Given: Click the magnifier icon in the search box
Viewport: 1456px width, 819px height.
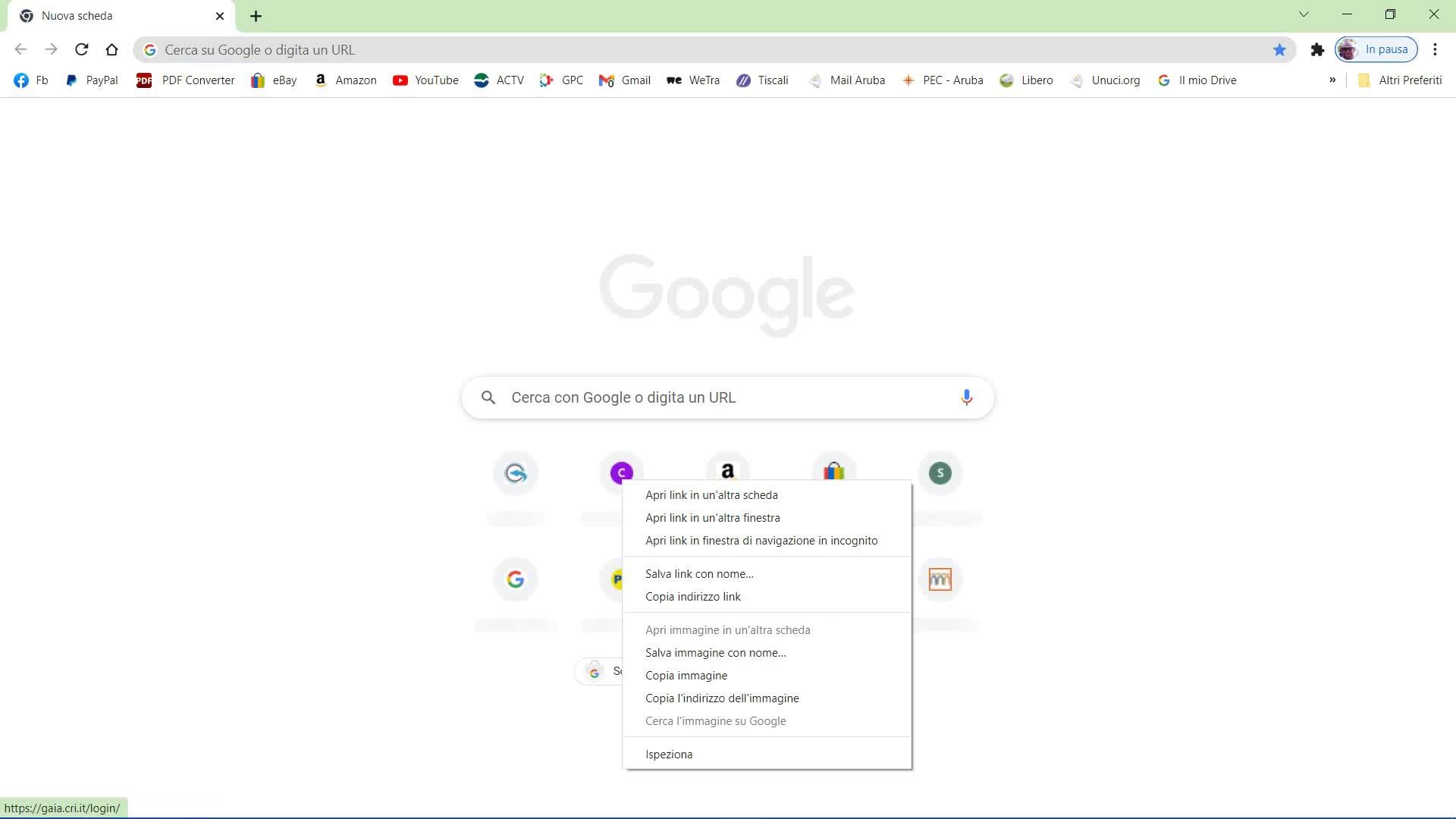Looking at the screenshot, I should pos(488,397).
